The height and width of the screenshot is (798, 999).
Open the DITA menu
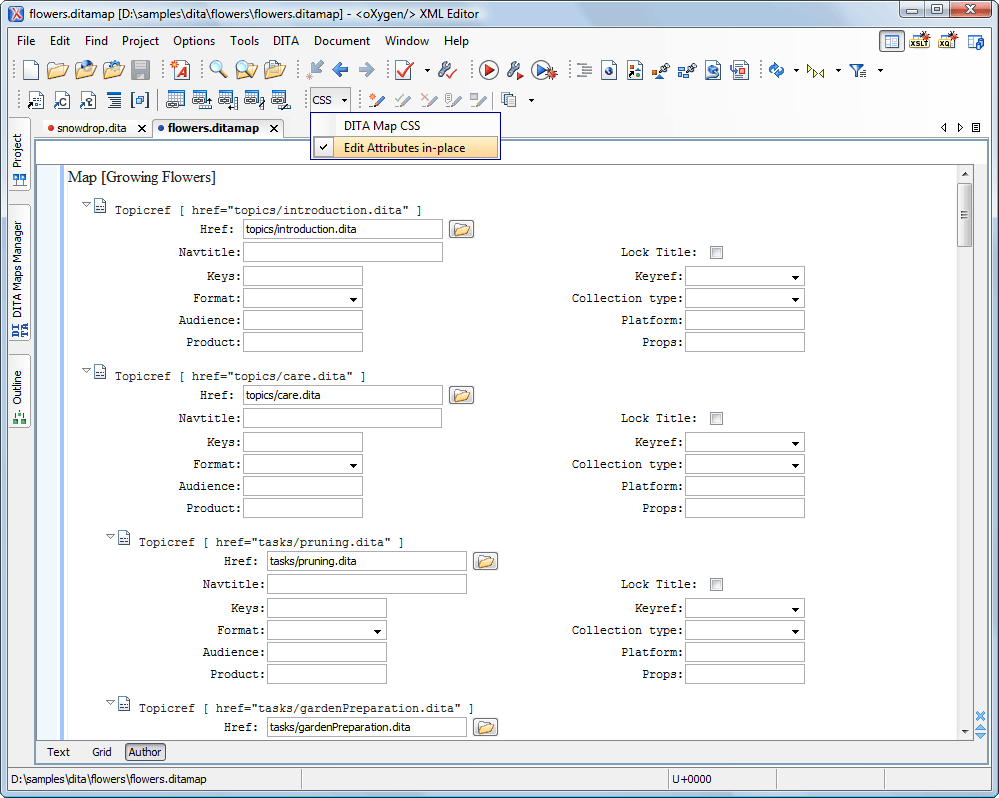(x=286, y=41)
